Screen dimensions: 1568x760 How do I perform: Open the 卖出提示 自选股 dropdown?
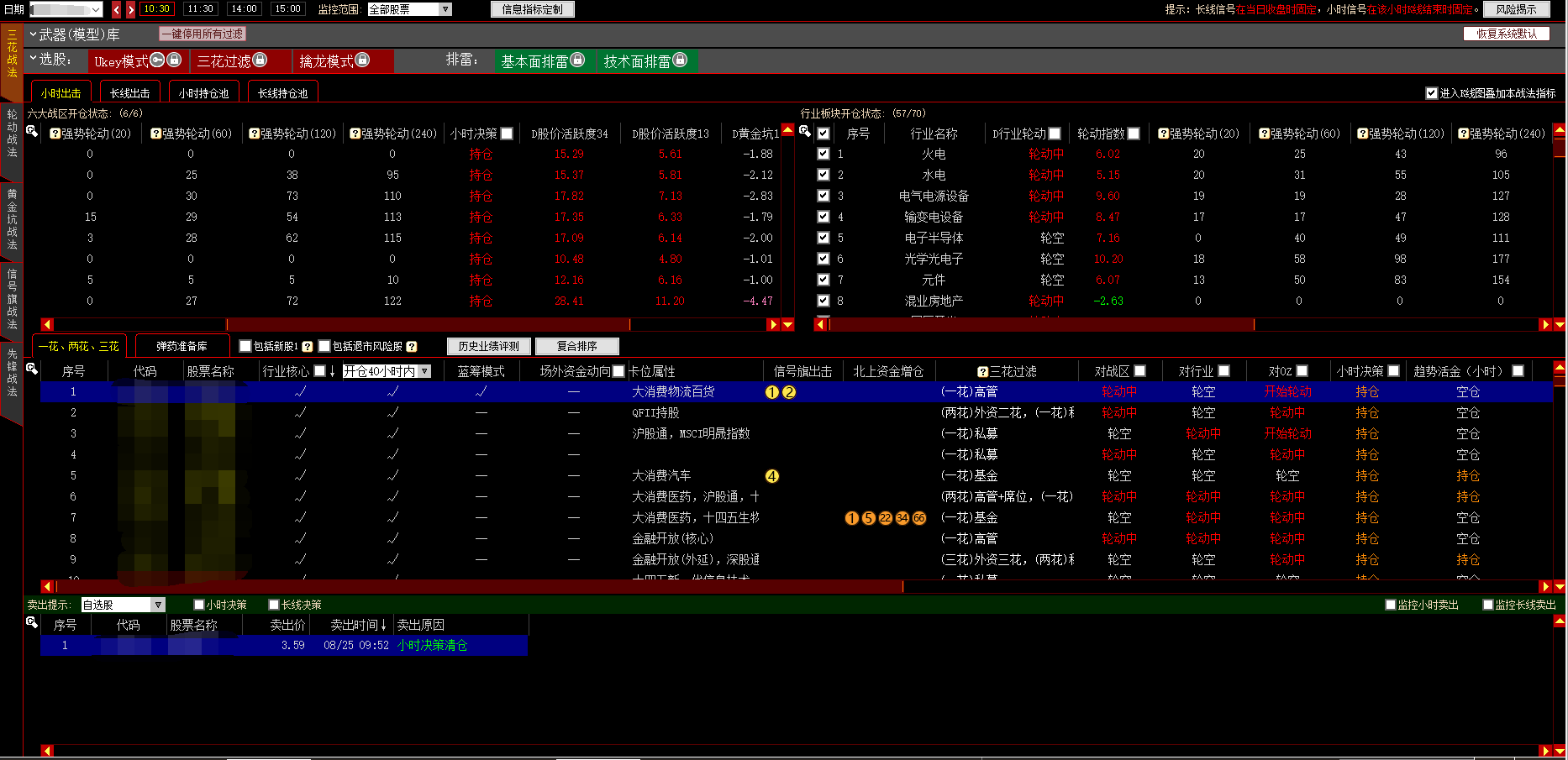157,605
